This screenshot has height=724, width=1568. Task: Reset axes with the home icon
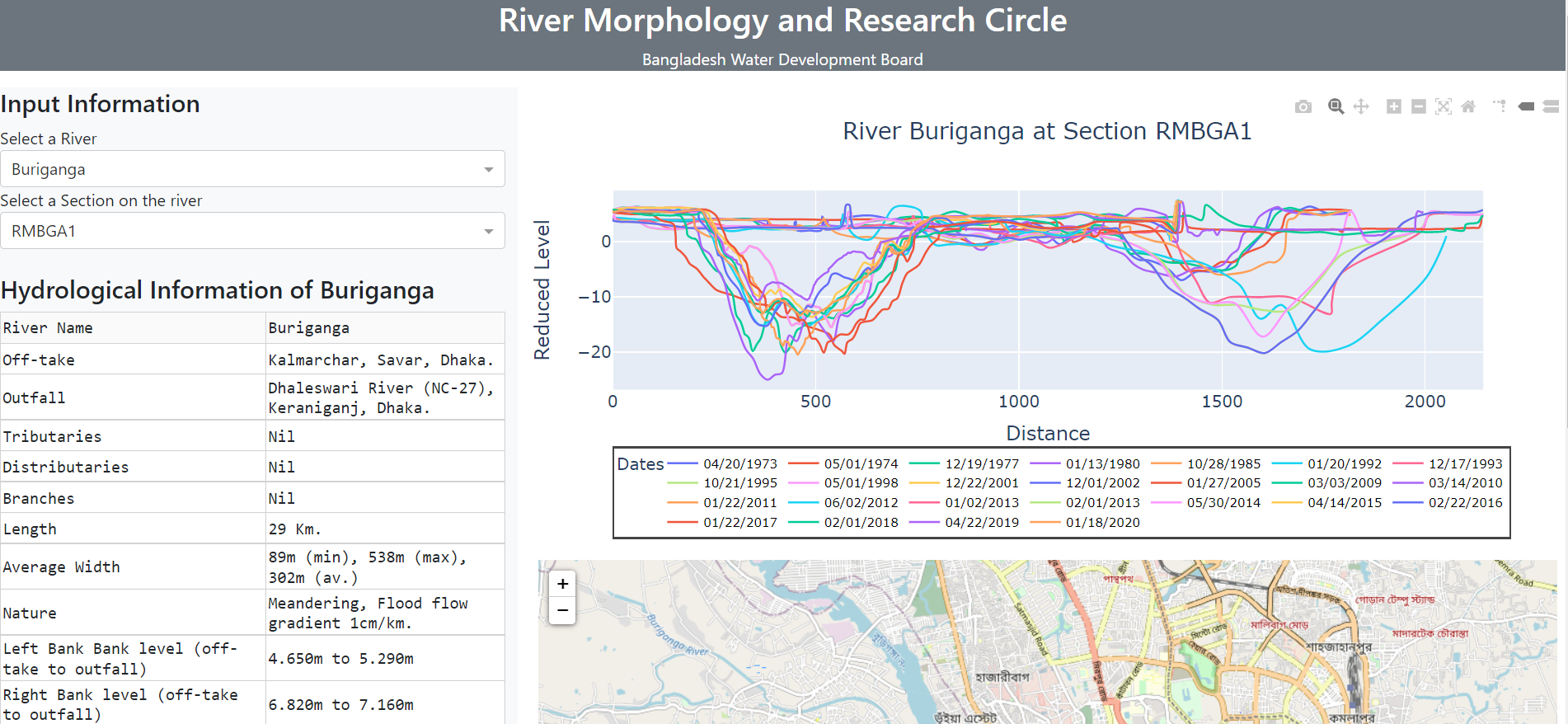tap(1468, 106)
